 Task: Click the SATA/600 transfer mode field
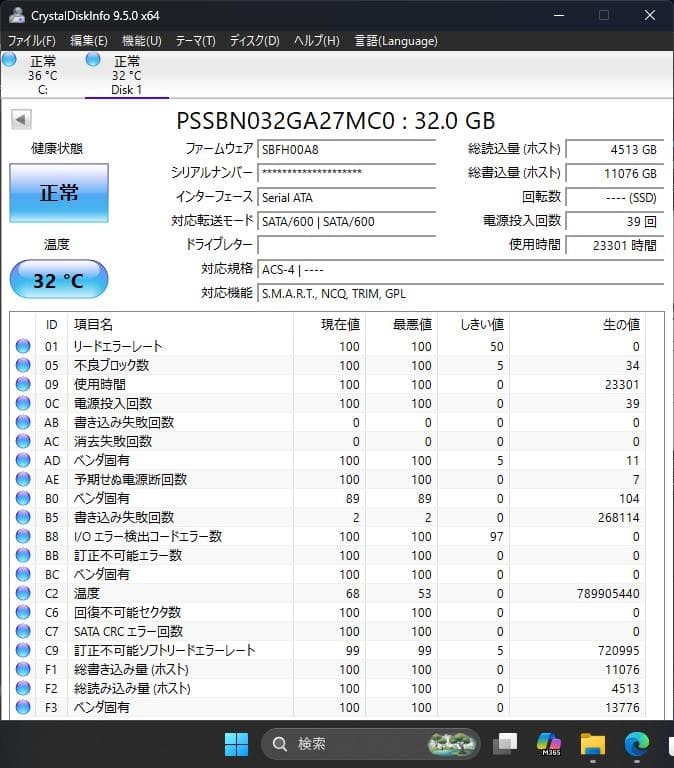pos(347,221)
